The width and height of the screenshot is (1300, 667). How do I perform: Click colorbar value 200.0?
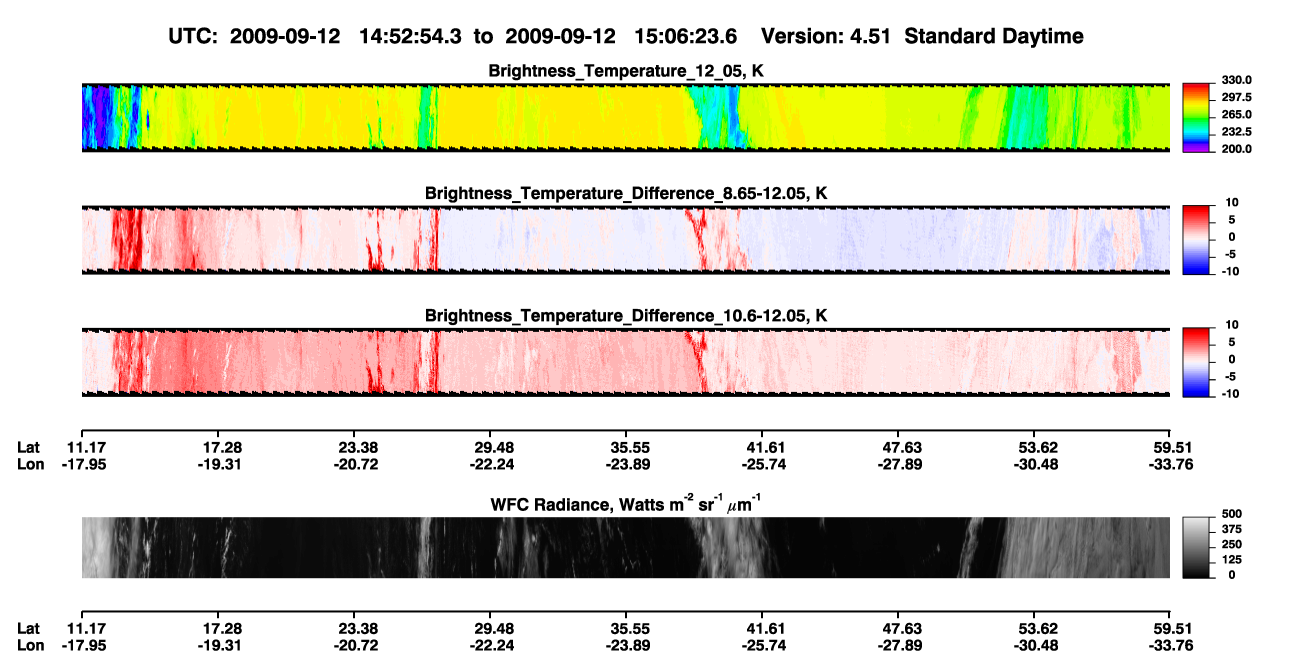pos(1235,149)
